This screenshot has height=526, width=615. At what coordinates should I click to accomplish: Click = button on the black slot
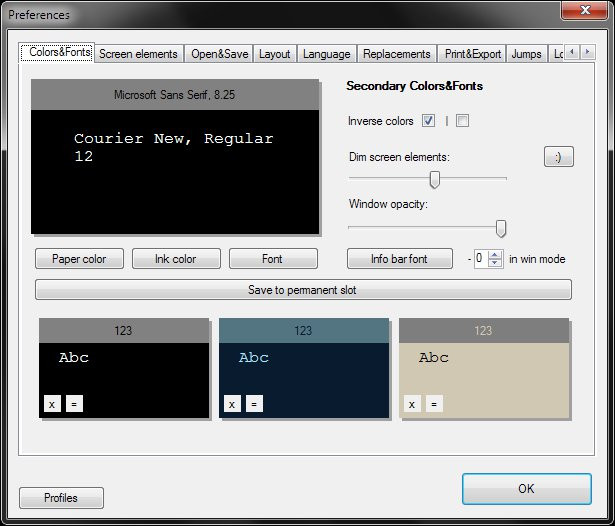coord(74,404)
